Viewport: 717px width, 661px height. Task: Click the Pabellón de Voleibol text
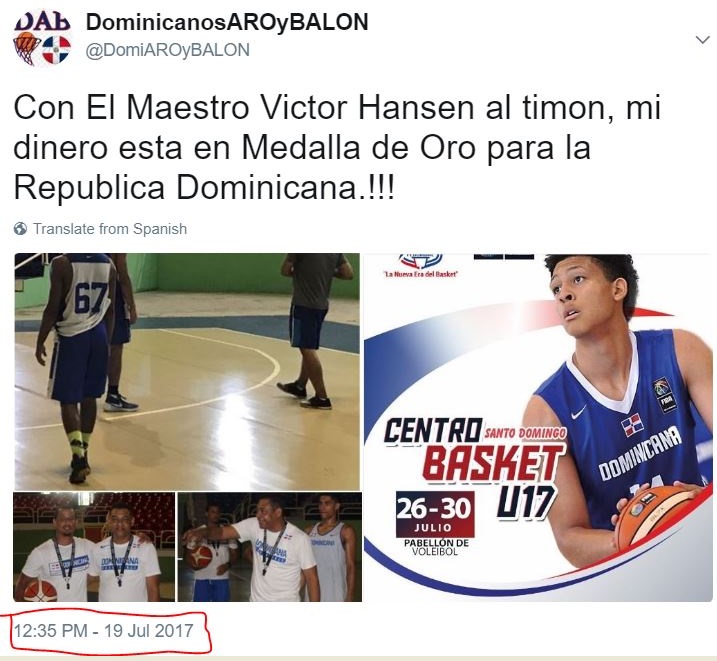click(436, 547)
